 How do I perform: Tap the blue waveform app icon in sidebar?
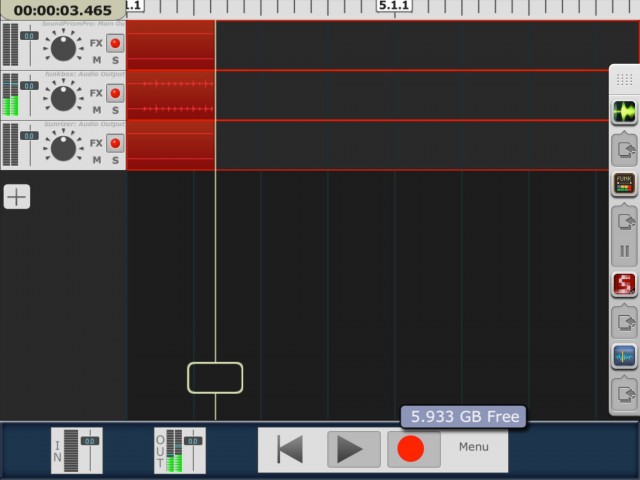point(624,356)
